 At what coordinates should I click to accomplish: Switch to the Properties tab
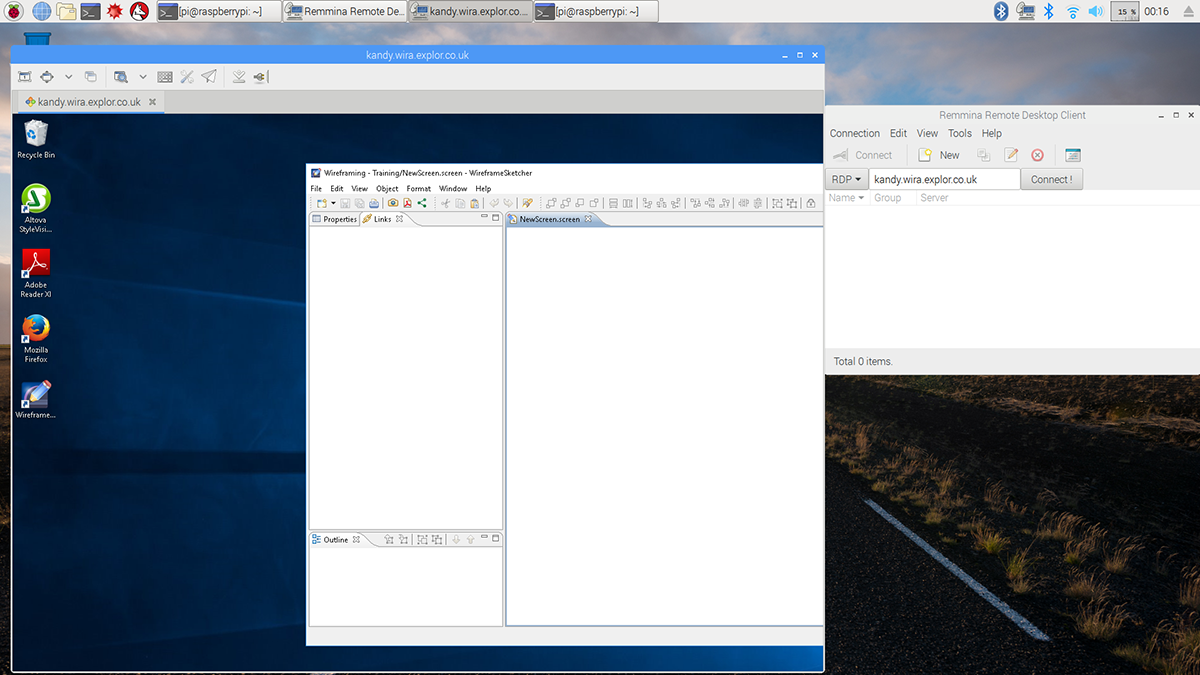tap(334, 219)
